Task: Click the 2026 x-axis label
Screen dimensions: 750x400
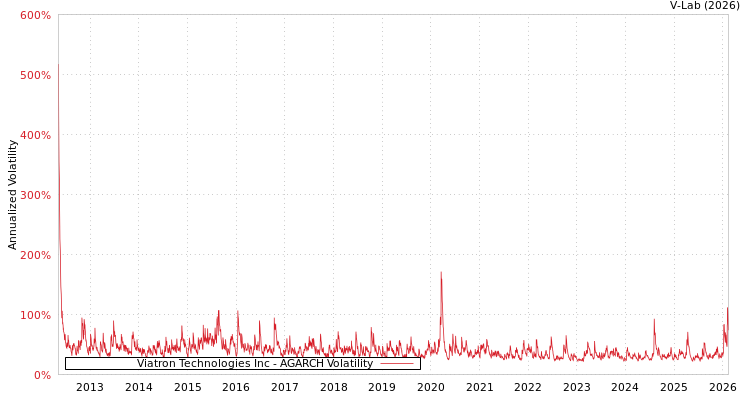Action: [722, 387]
